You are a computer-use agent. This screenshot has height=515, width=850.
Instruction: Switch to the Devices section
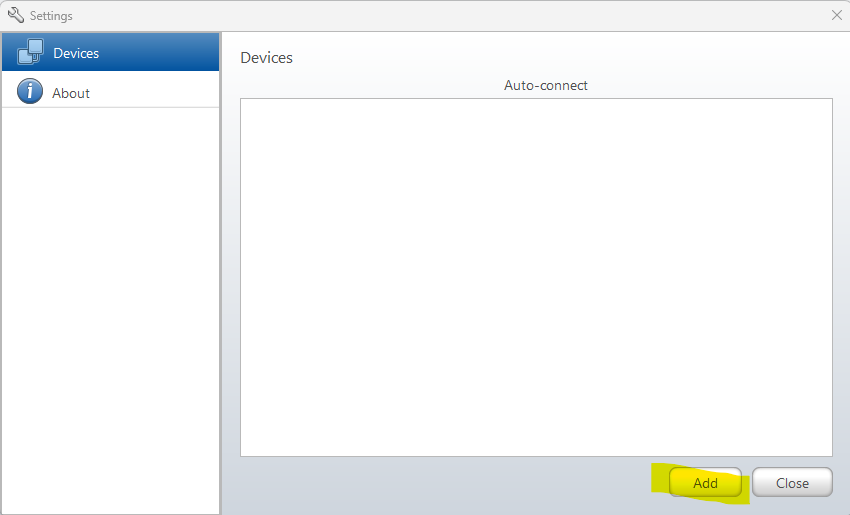pyautogui.click(x=76, y=53)
